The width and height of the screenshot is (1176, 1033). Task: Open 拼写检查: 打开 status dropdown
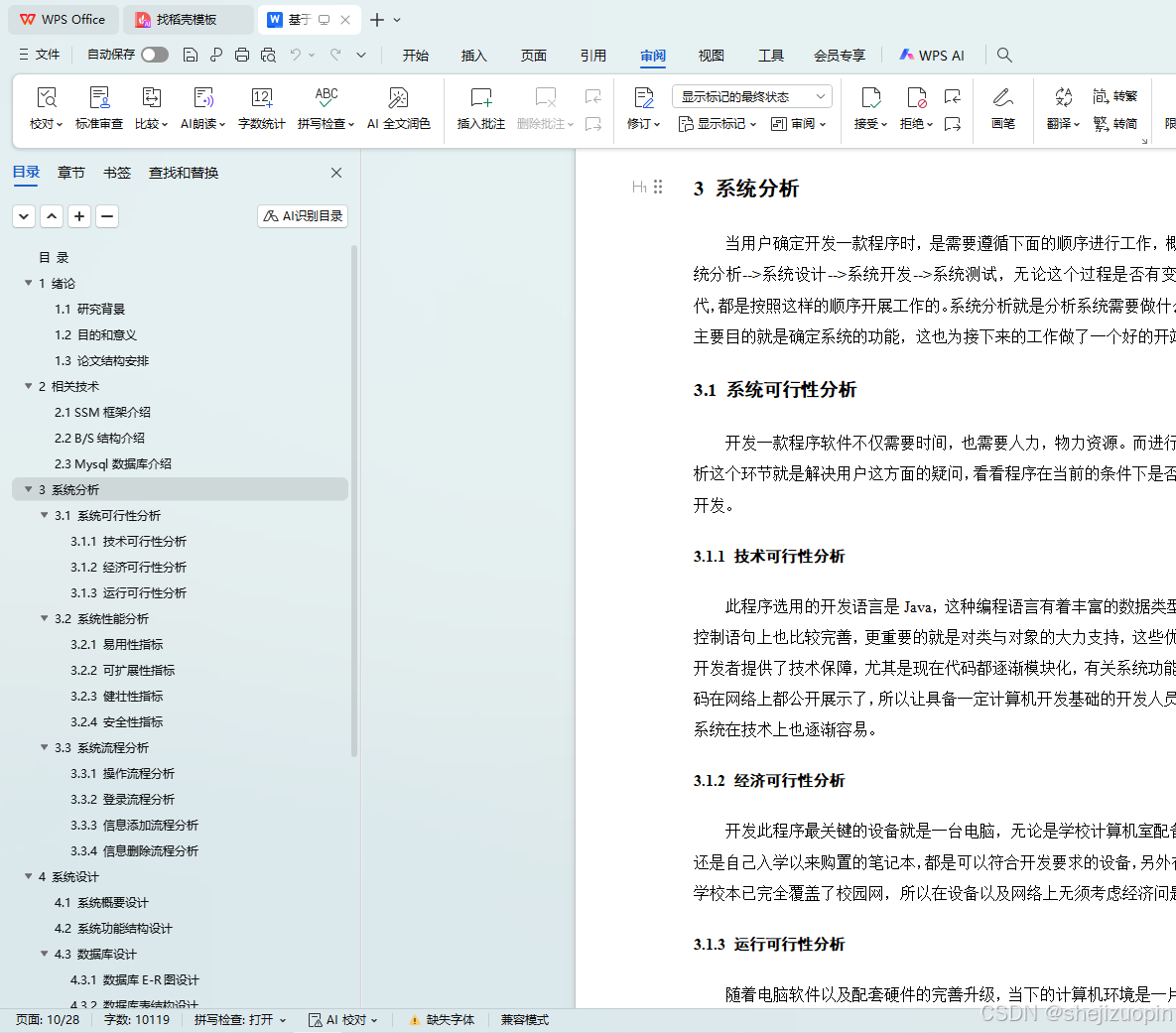[240, 1020]
